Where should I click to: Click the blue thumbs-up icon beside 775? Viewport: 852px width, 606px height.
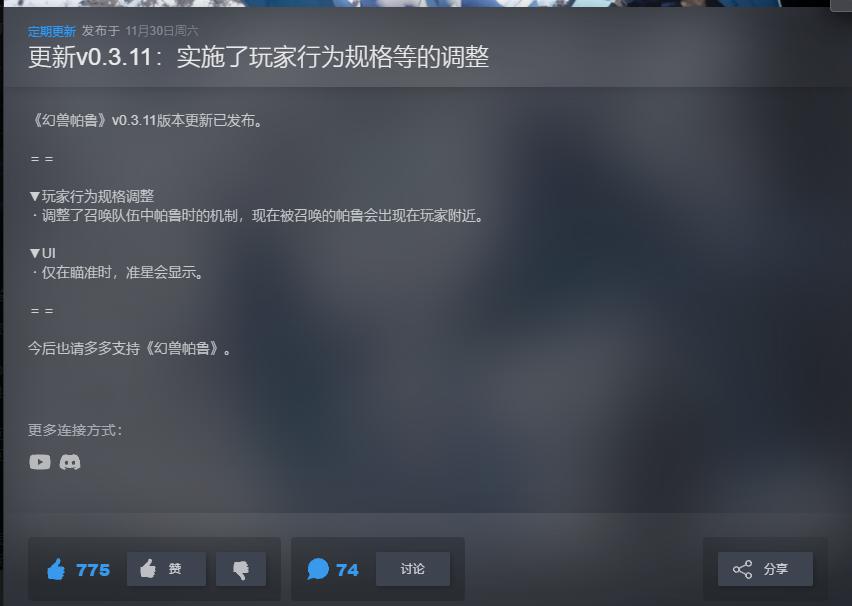point(57,569)
